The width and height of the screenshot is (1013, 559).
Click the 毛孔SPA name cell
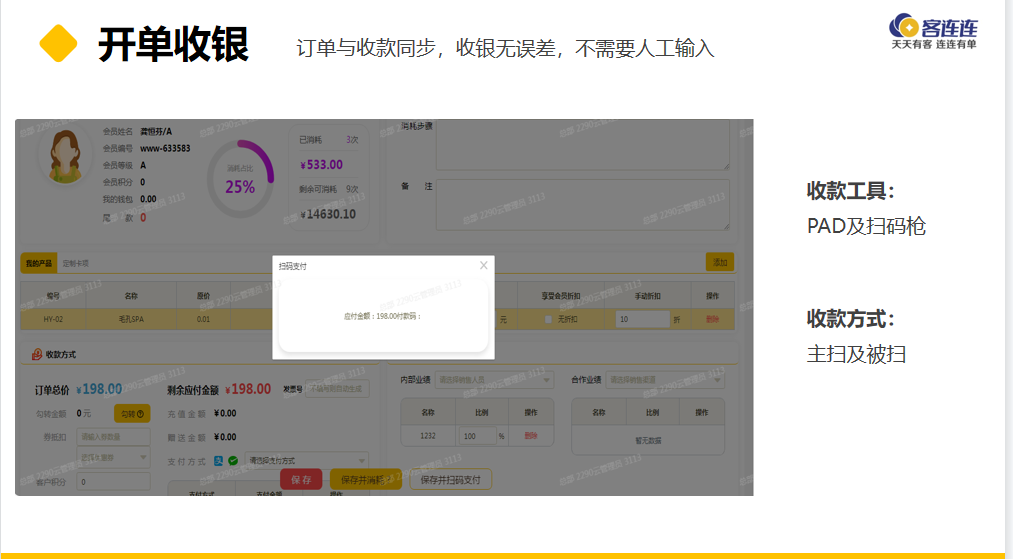131,319
